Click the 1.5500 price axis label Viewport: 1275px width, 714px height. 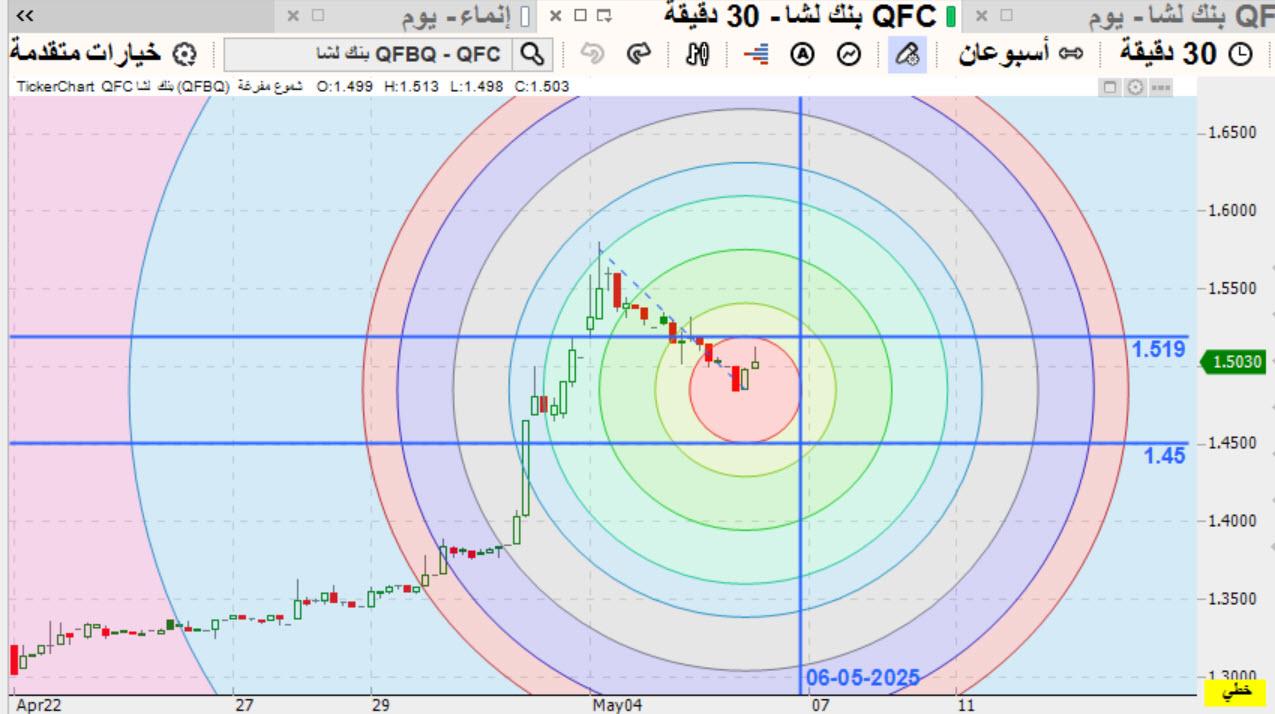point(1232,288)
